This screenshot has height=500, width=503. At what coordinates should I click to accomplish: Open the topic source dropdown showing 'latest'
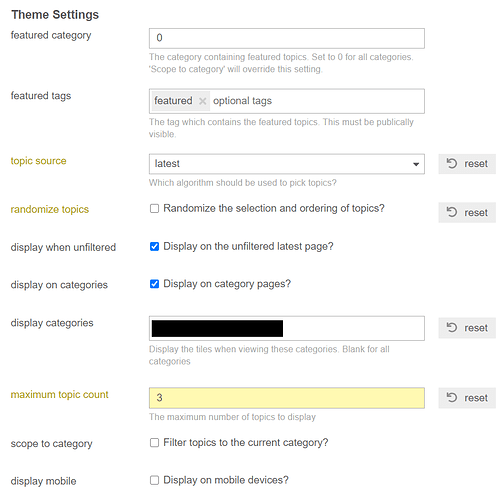(x=287, y=164)
